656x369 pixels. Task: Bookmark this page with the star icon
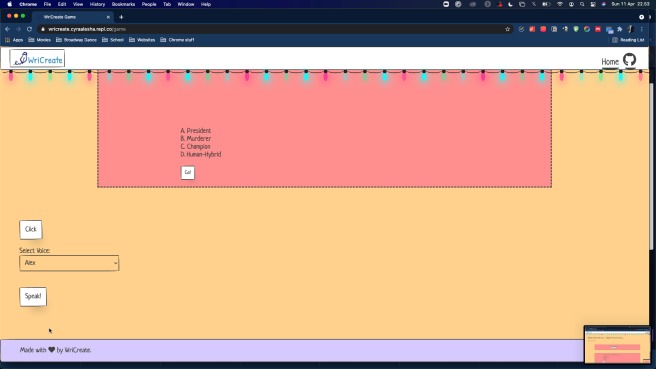point(507,29)
